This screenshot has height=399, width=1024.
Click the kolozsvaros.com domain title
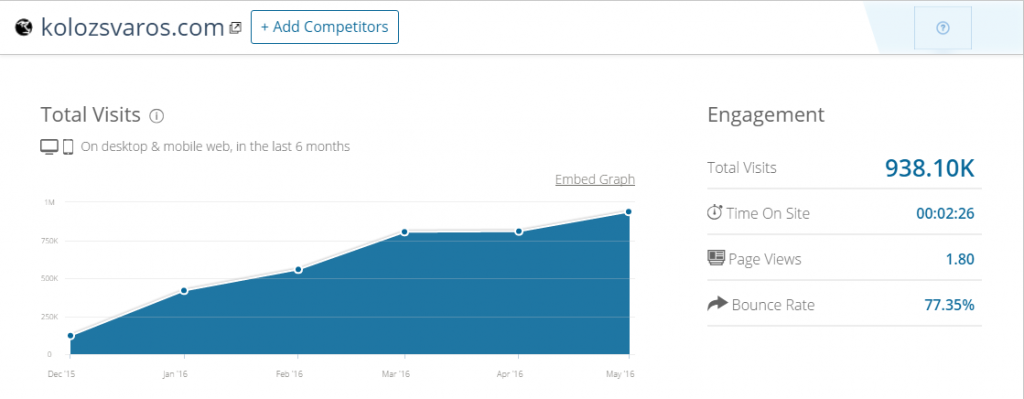coord(133,27)
